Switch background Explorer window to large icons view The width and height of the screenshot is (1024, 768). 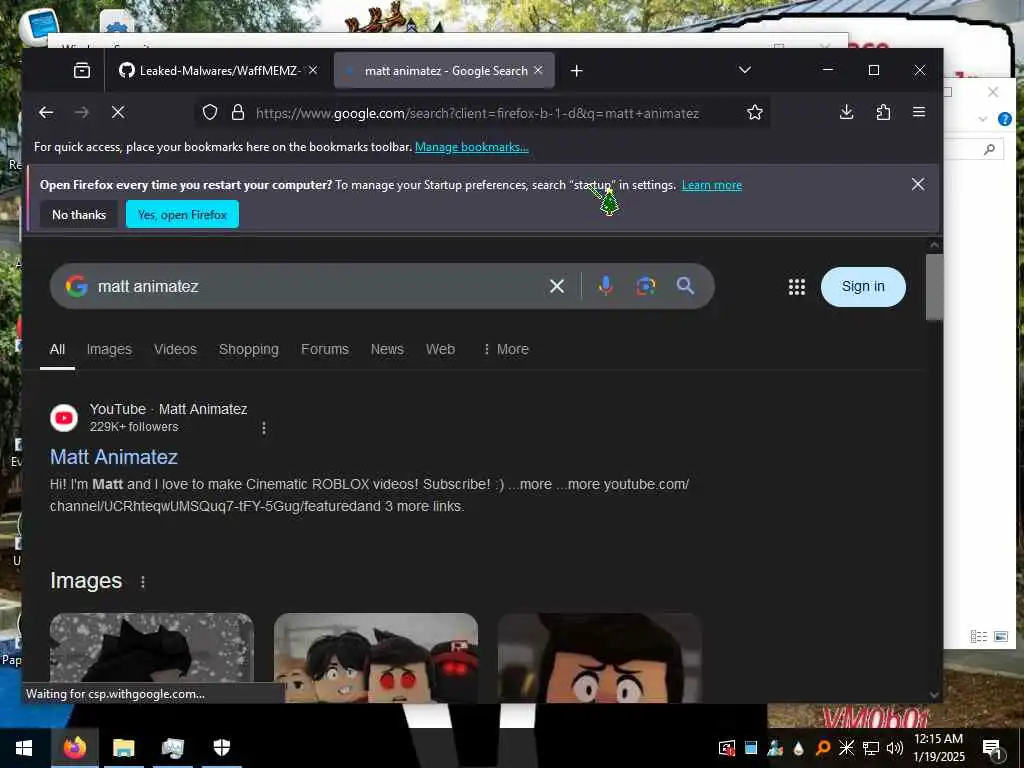(x=1000, y=636)
